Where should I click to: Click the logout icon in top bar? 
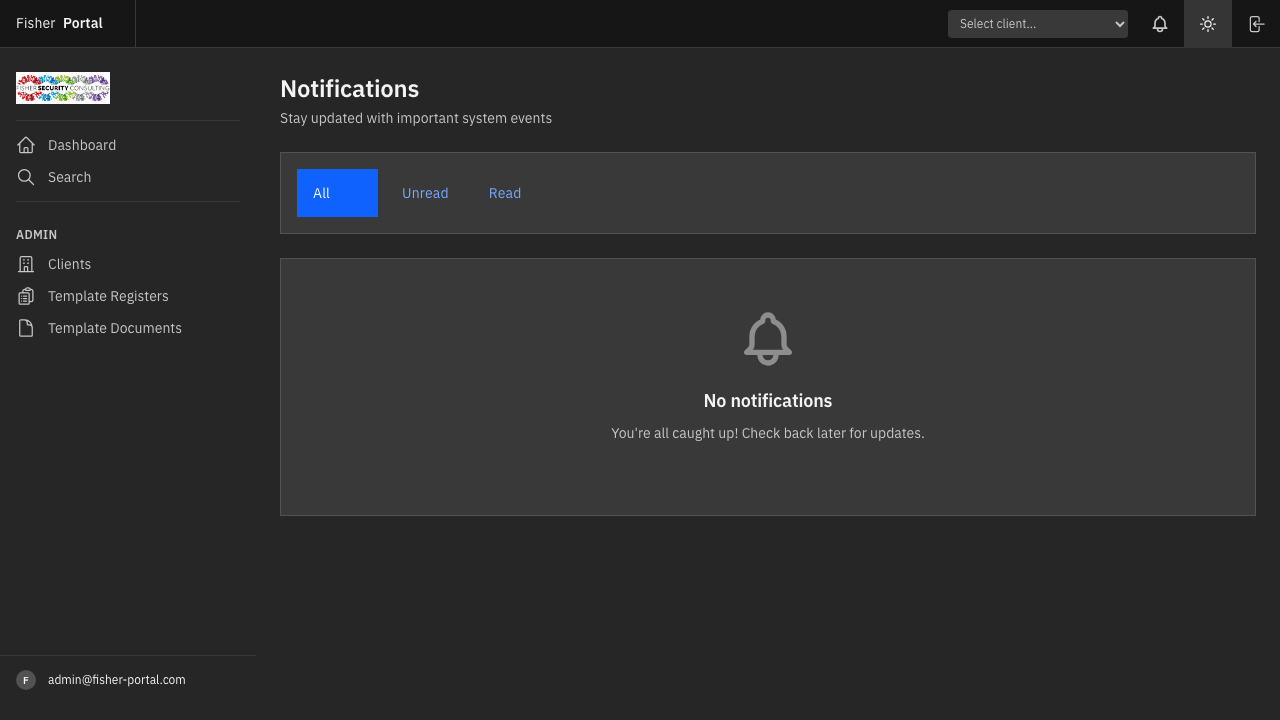tap(1256, 23)
